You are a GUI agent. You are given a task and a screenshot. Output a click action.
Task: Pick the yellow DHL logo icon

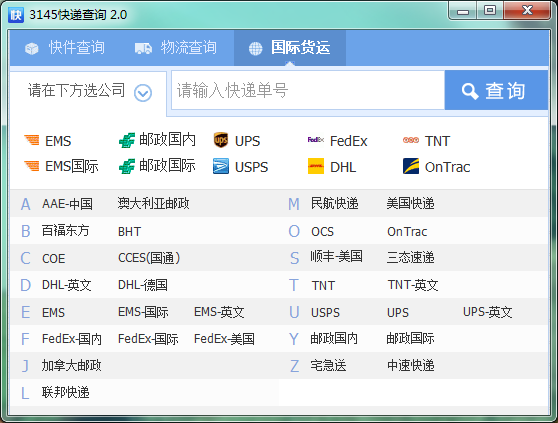click(x=316, y=166)
